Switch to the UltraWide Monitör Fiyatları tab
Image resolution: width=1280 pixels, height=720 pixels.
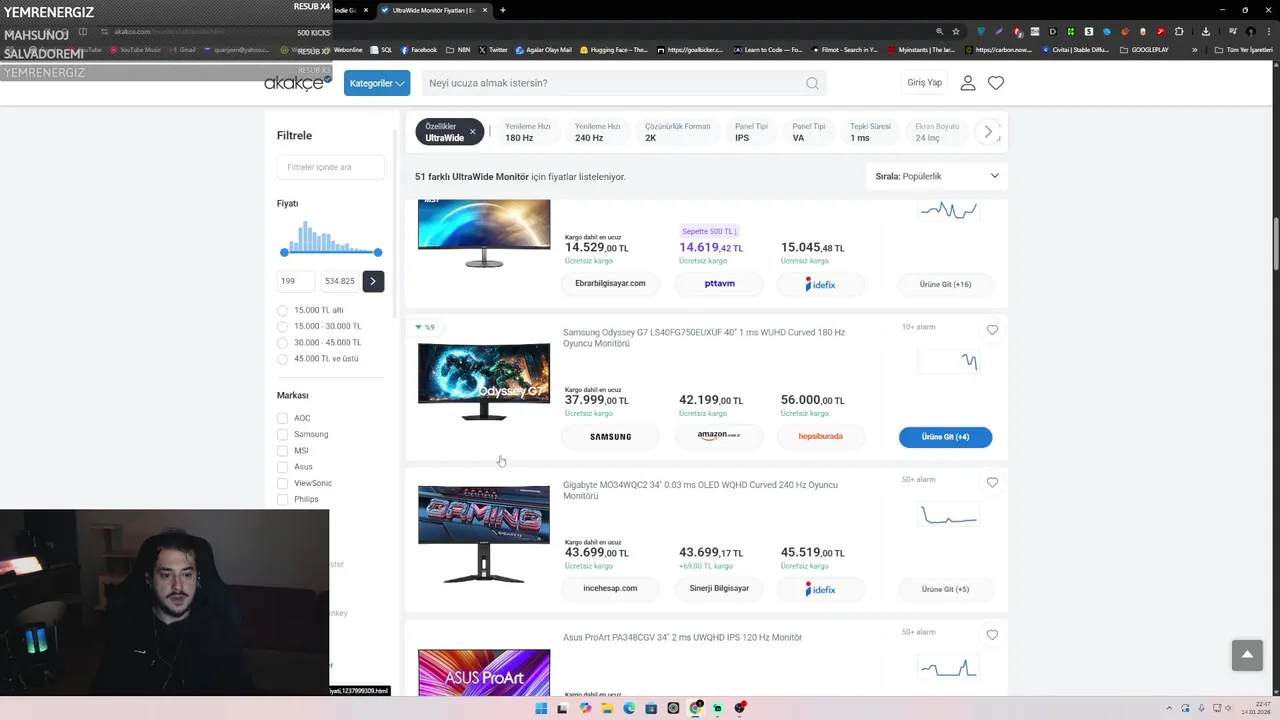433,10
